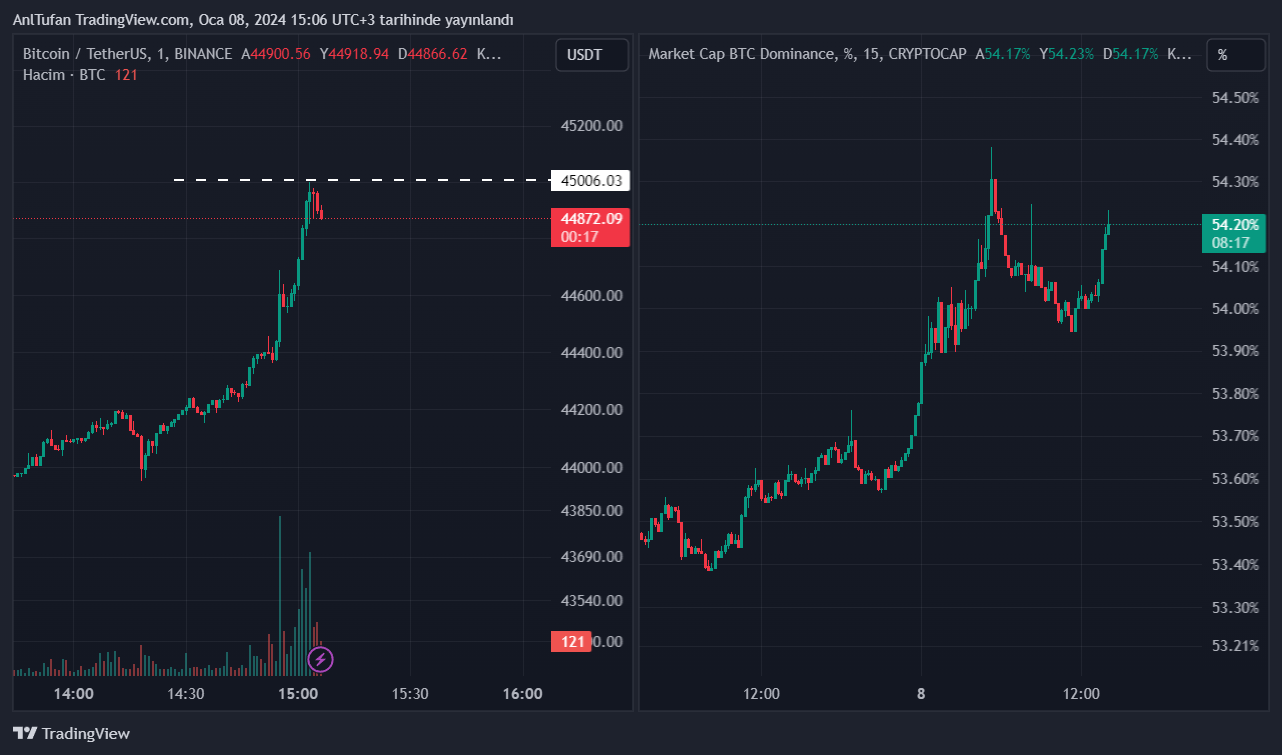Click the 16:00 time axis label
Viewport: 1282px width, 755px height.
coord(523,693)
